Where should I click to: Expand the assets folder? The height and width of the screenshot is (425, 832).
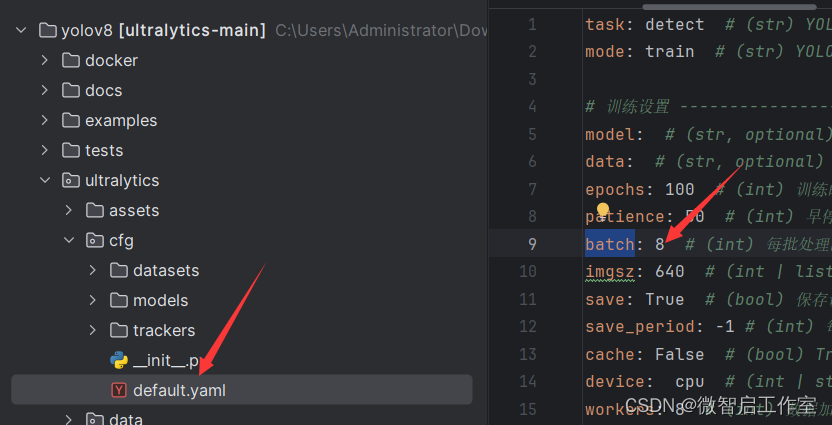pyautogui.click(x=69, y=210)
